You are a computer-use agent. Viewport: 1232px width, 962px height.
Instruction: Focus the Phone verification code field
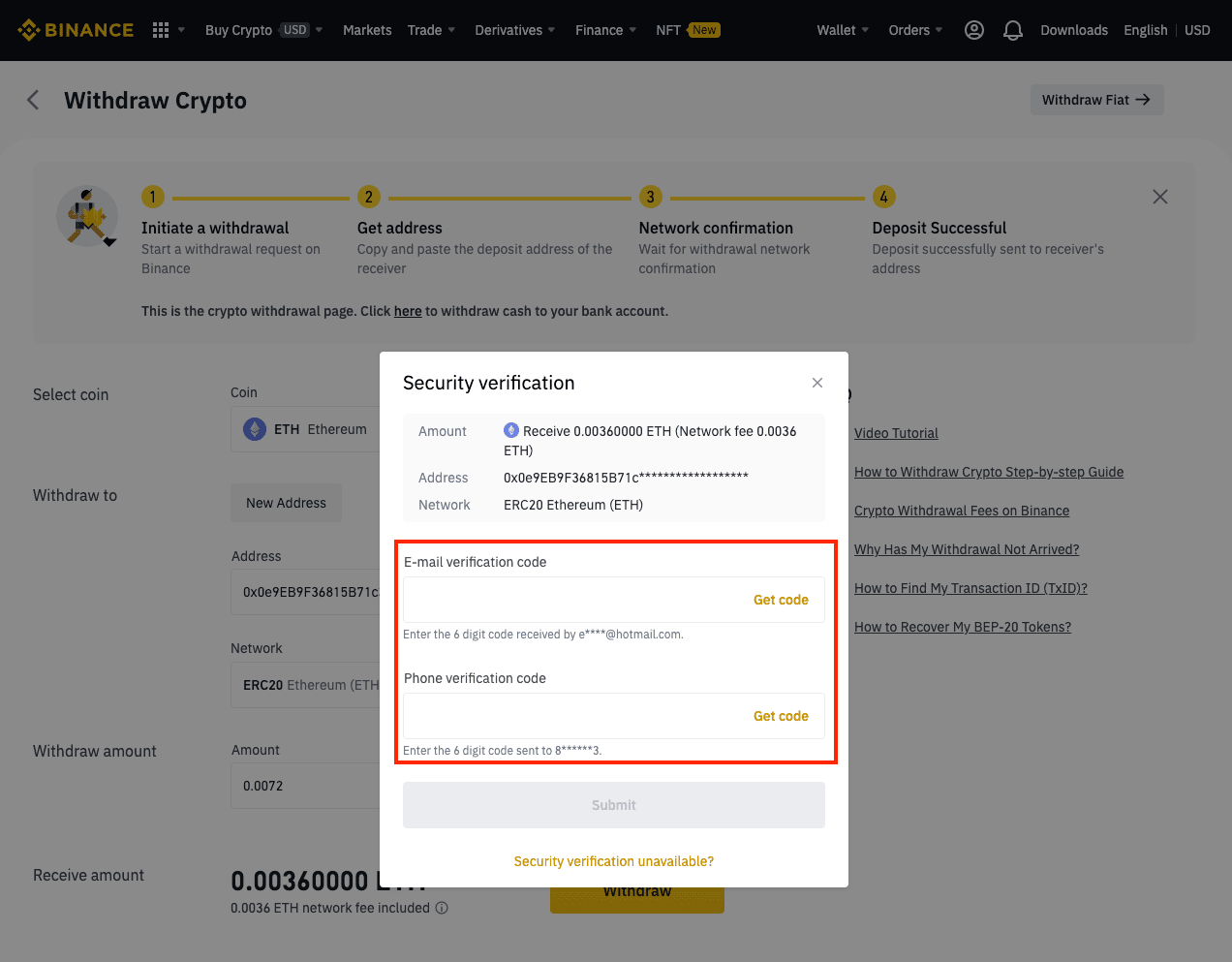tap(614, 716)
